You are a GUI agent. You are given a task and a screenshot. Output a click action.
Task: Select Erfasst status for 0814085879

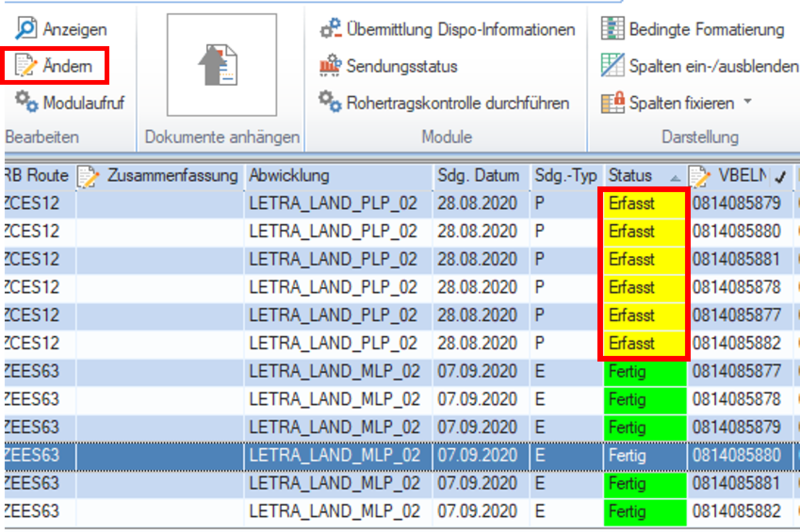[644, 204]
